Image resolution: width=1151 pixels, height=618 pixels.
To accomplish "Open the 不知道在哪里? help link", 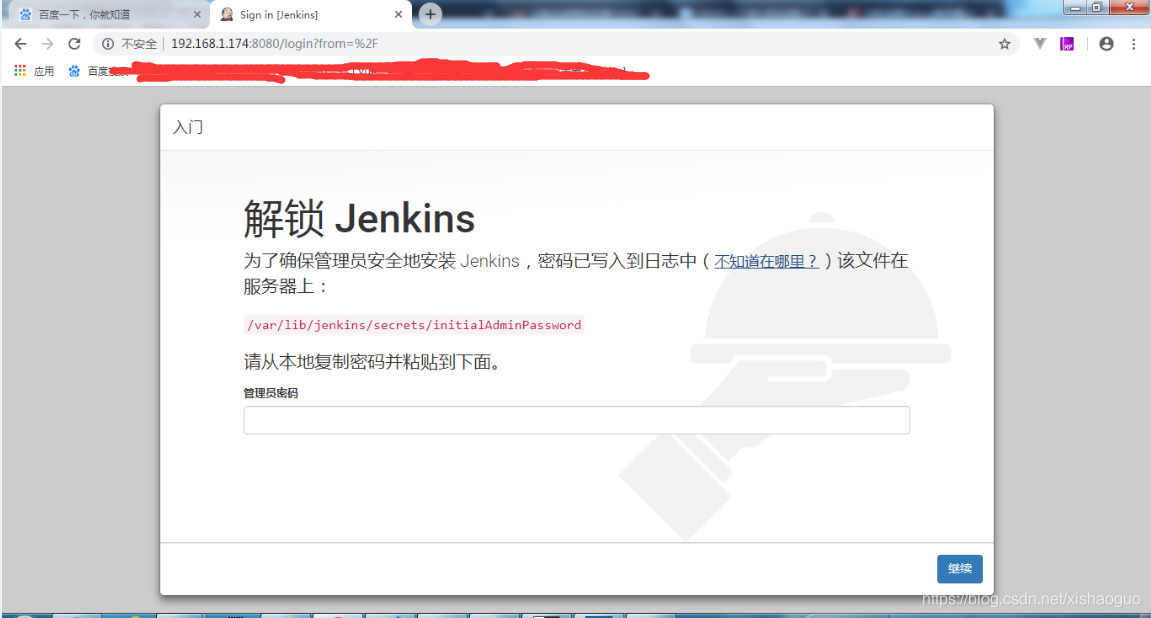I will pyautogui.click(x=766, y=261).
